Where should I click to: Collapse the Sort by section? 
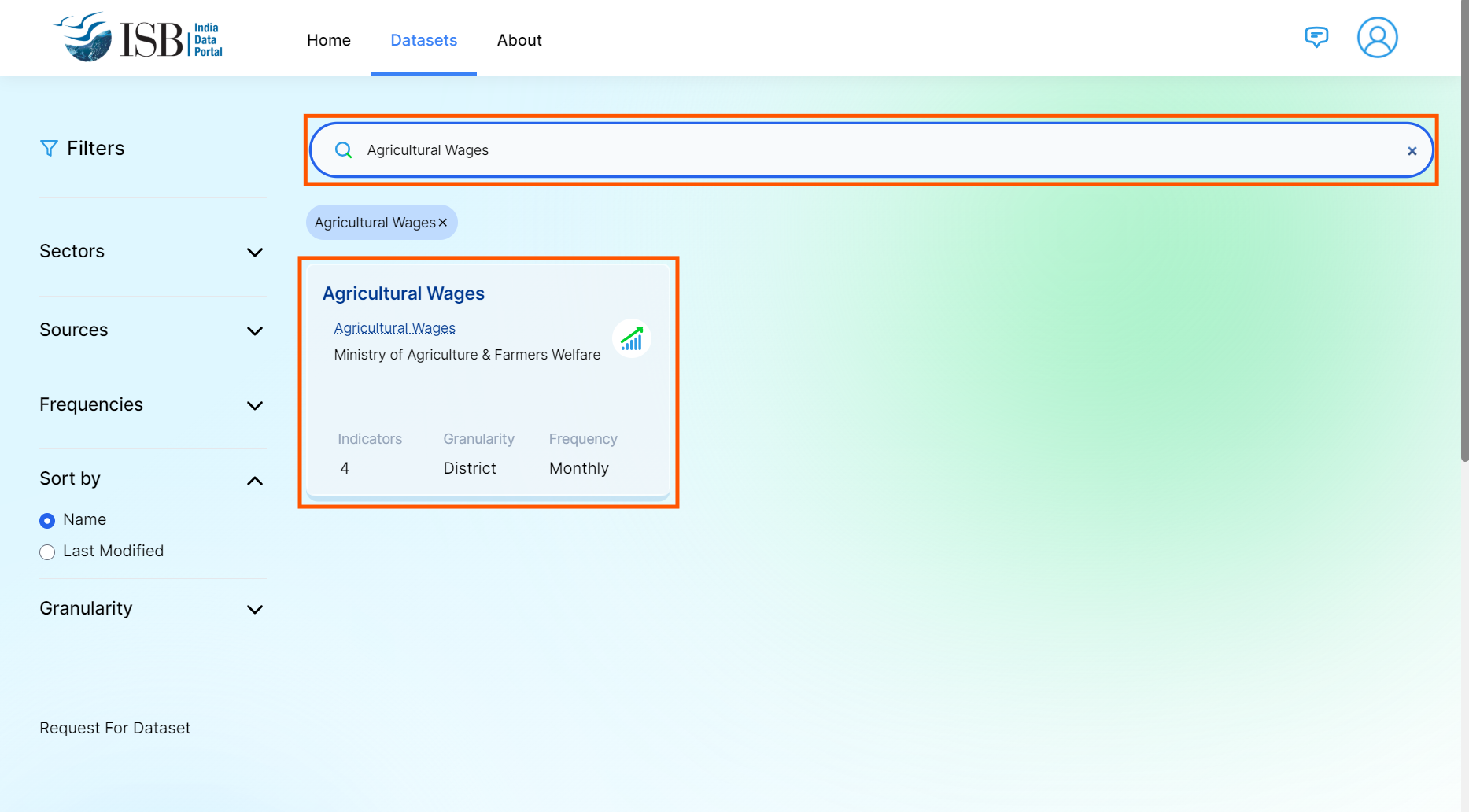click(x=254, y=481)
